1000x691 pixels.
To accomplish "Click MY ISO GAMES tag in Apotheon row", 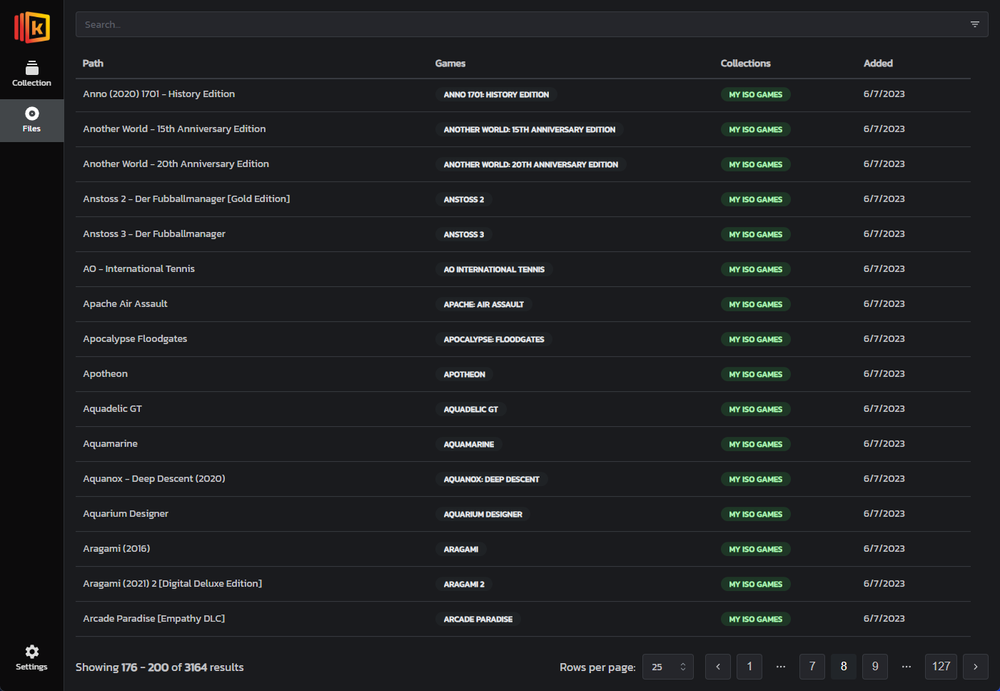I will [x=755, y=375].
